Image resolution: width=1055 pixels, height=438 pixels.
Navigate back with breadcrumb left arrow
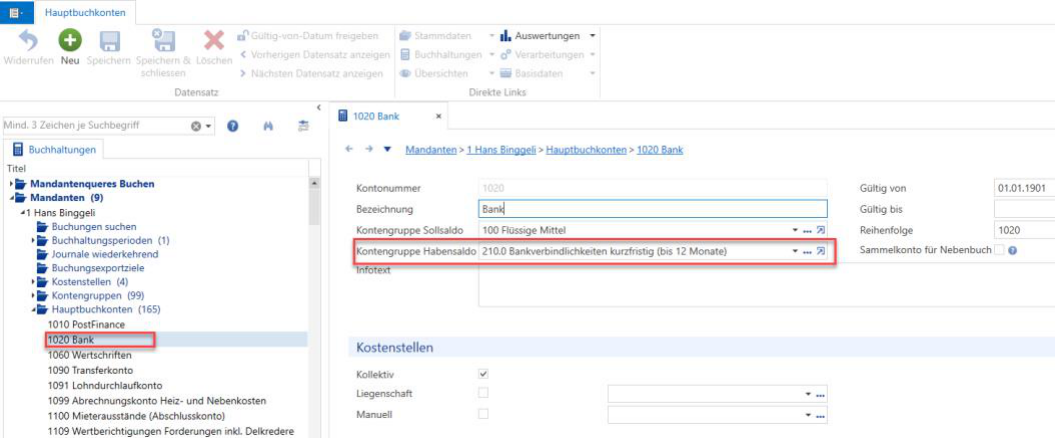coord(349,149)
